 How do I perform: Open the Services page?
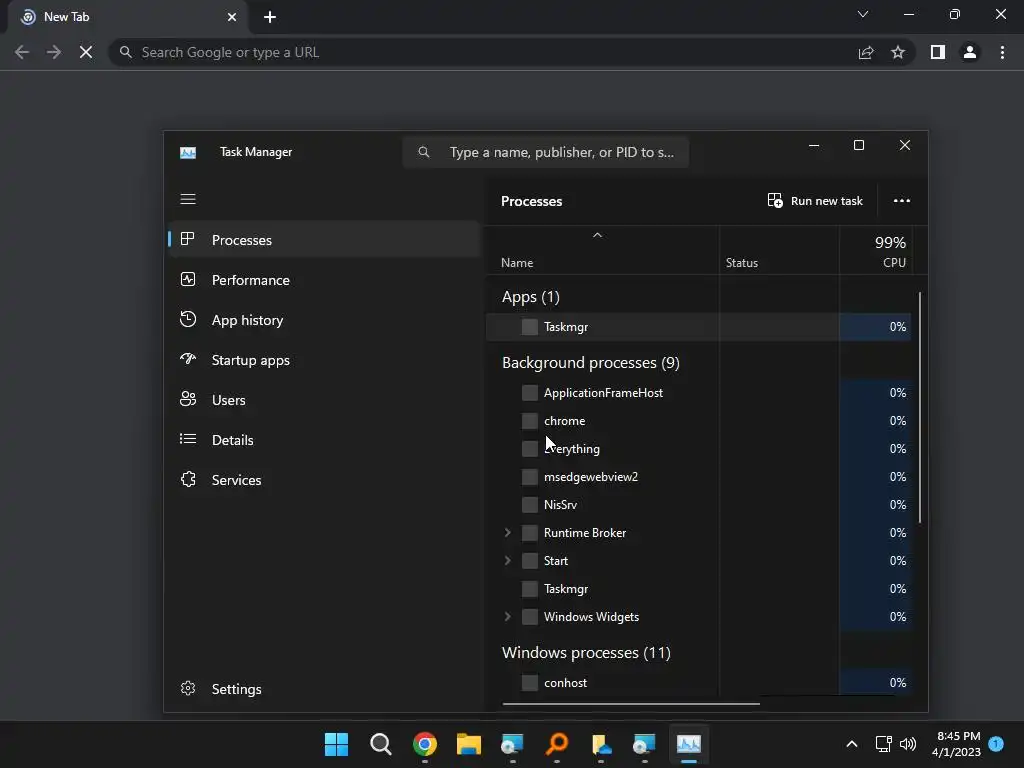point(325,480)
